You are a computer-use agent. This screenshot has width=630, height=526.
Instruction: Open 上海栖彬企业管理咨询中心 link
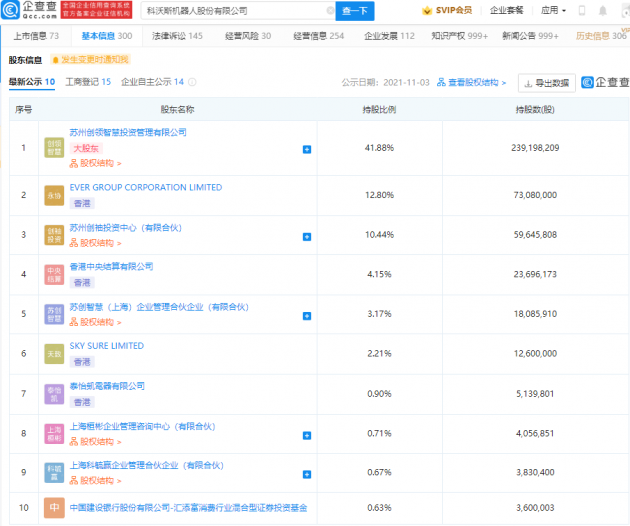click(143, 426)
